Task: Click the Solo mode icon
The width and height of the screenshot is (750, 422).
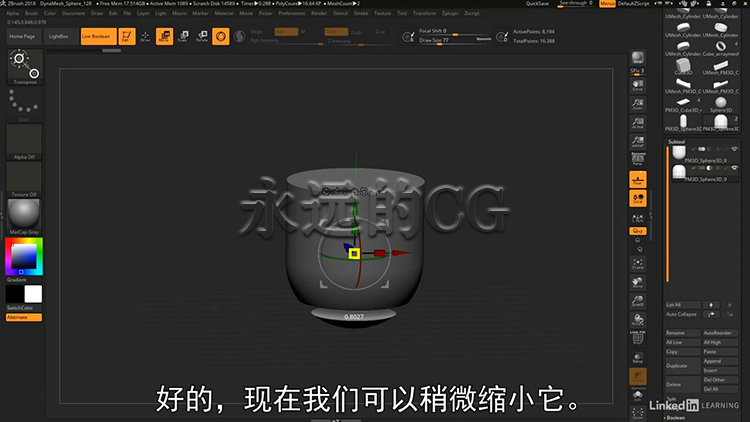Action: click(638, 396)
